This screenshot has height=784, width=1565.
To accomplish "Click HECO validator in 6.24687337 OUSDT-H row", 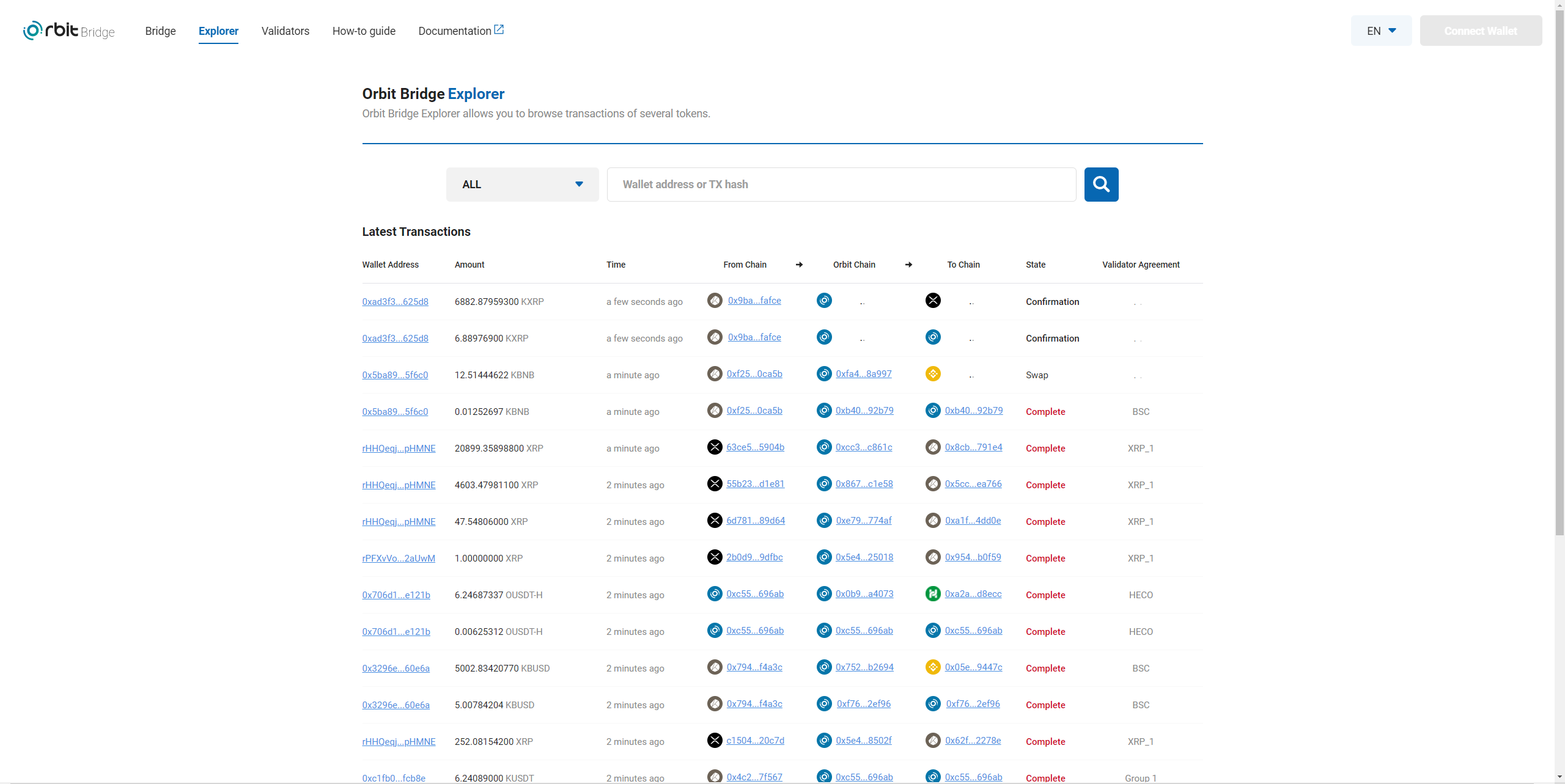I will pyautogui.click(x=1141, y=595).
